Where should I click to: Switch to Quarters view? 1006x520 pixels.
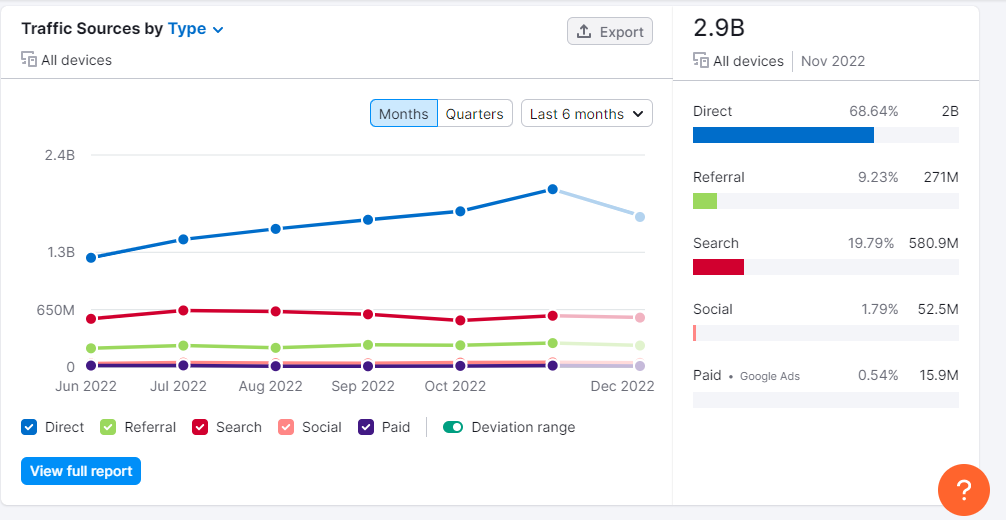click(x=475, y=114)
